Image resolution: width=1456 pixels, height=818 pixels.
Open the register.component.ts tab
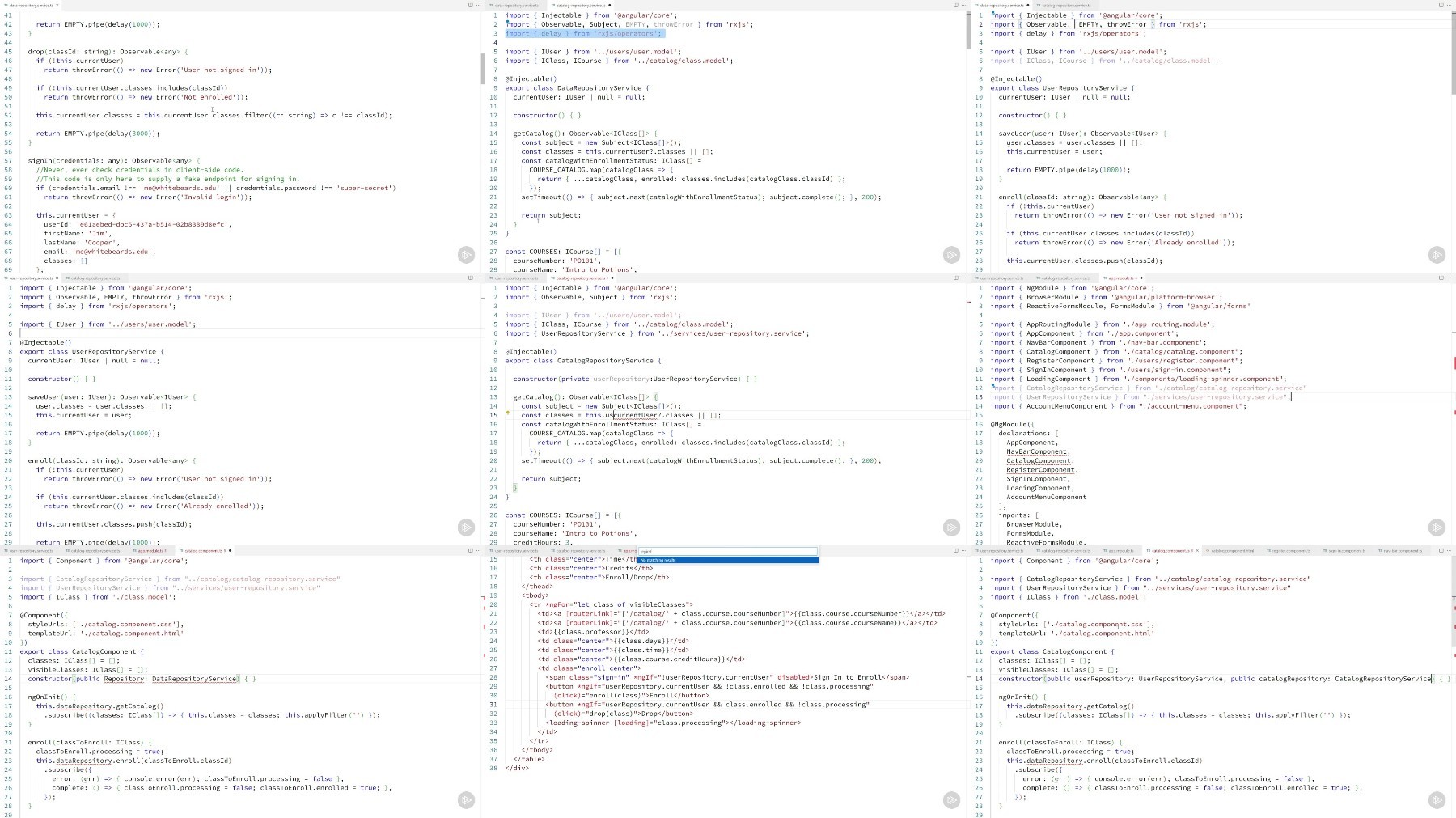point(1289,551)
